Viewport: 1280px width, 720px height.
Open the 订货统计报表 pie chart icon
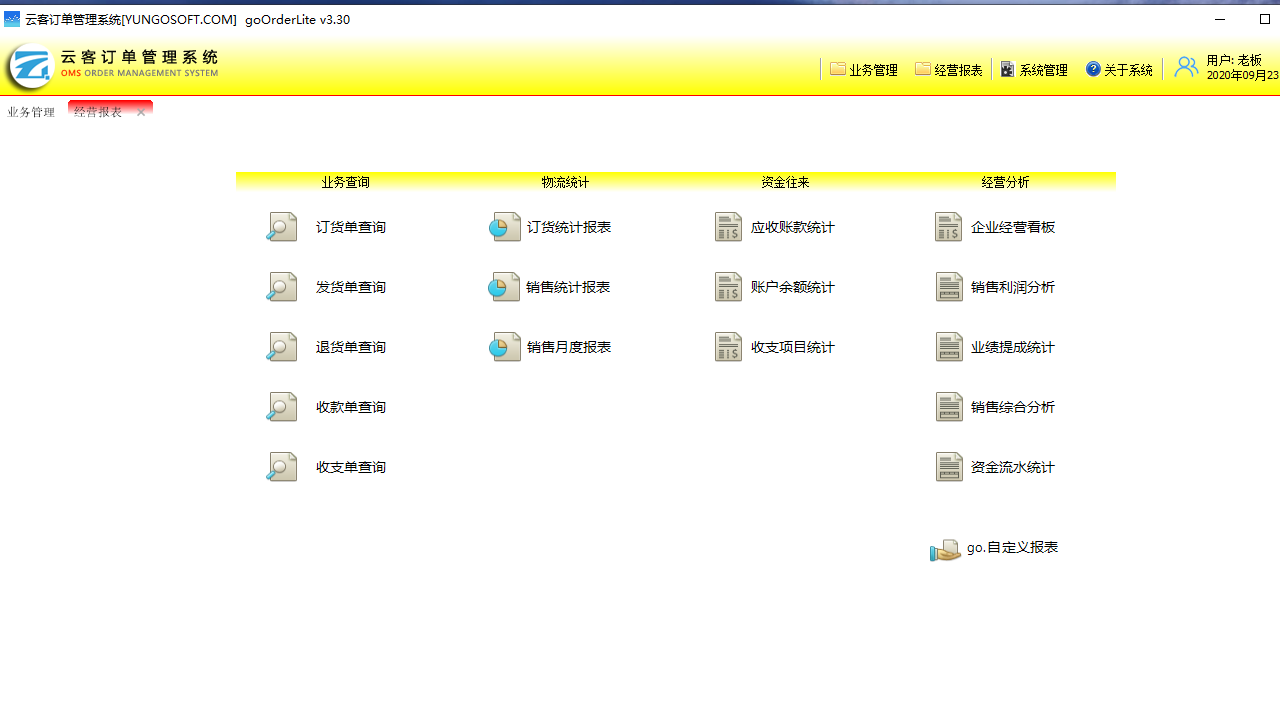pos(505,227)
